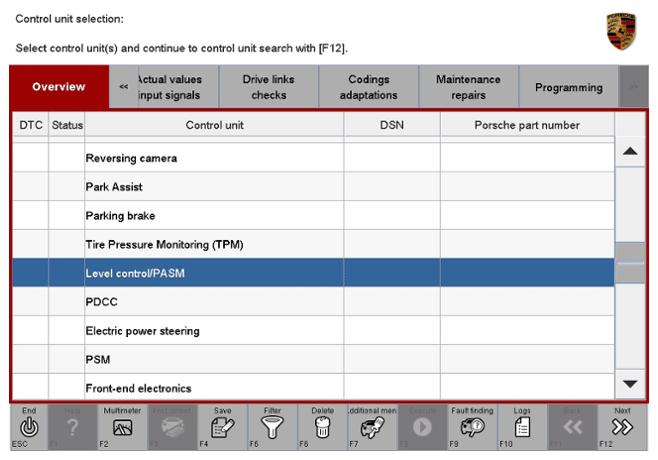The width and height of the screenshot is (658, 460).
Task: Open the Maintenance repairs tab
Action: pyautogui.click(x=468, y=87)
